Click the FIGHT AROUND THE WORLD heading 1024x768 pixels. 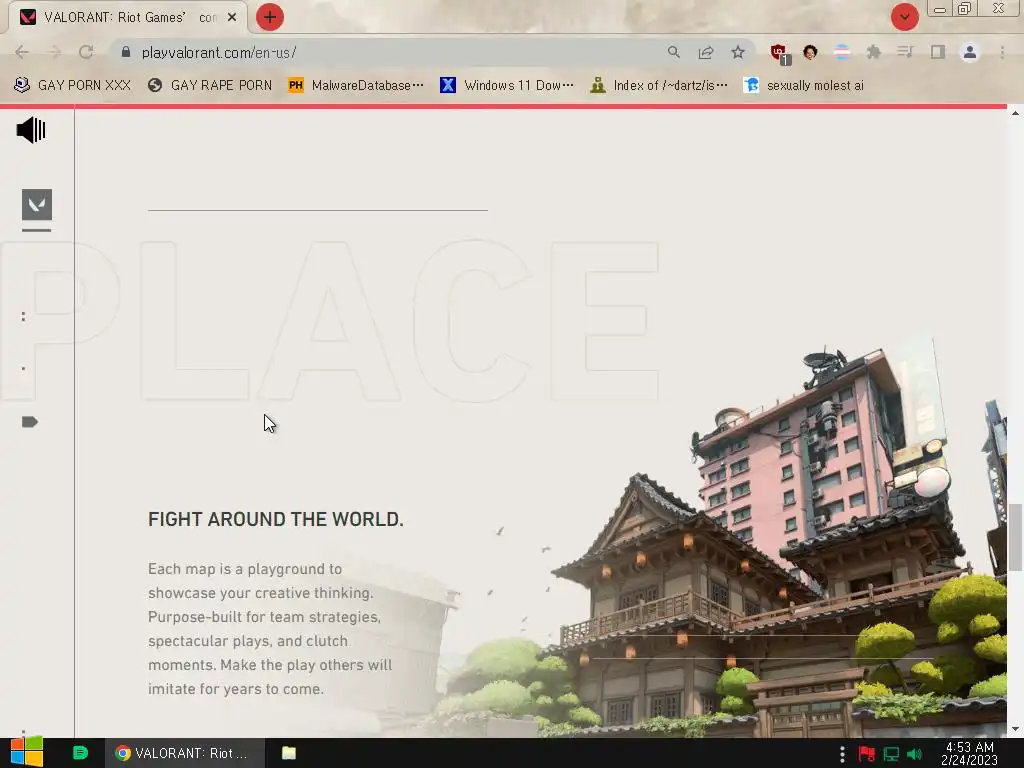click(x=276, y=519)
